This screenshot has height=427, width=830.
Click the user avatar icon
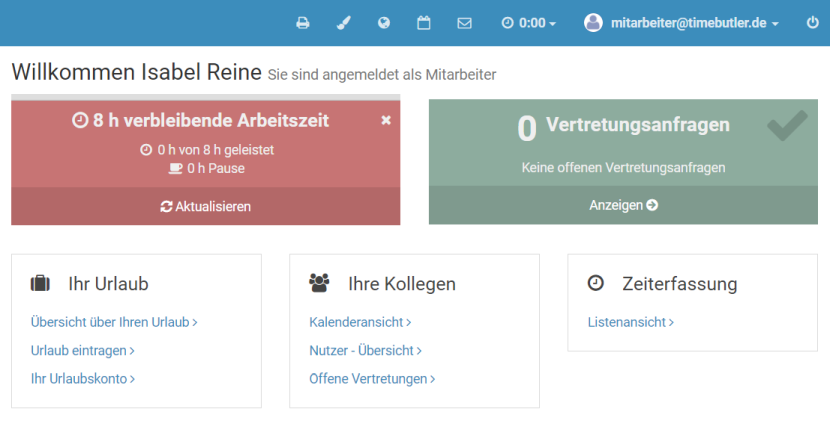point(594,23)
